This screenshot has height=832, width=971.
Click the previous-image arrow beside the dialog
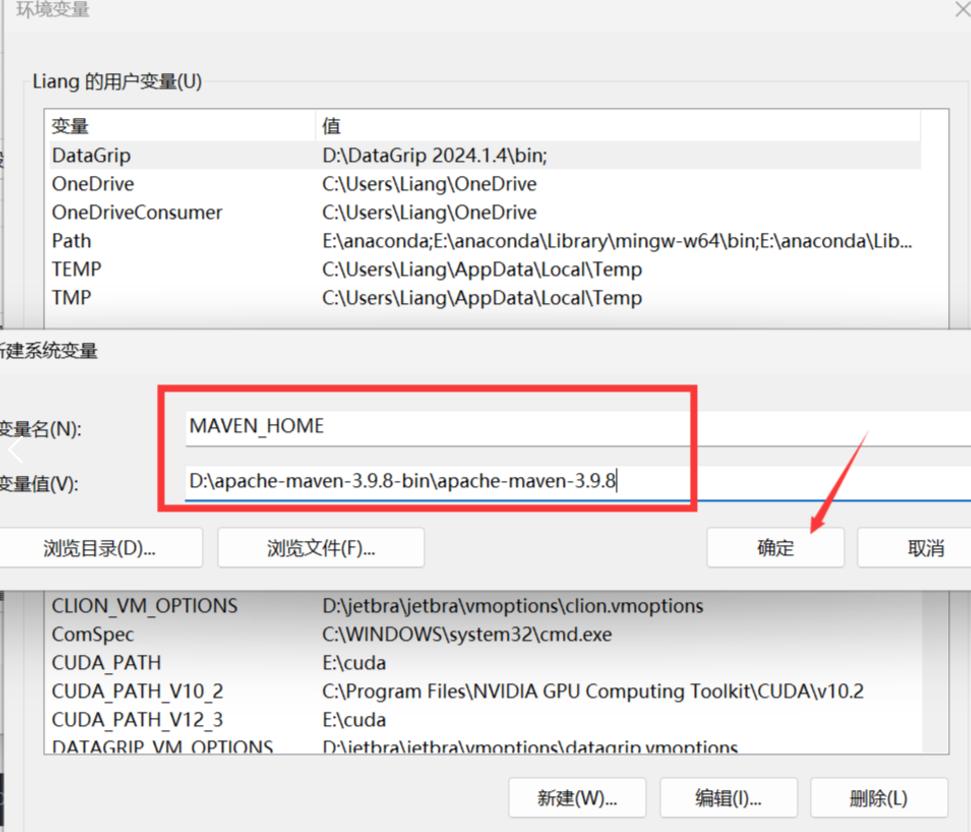[15, 450]
